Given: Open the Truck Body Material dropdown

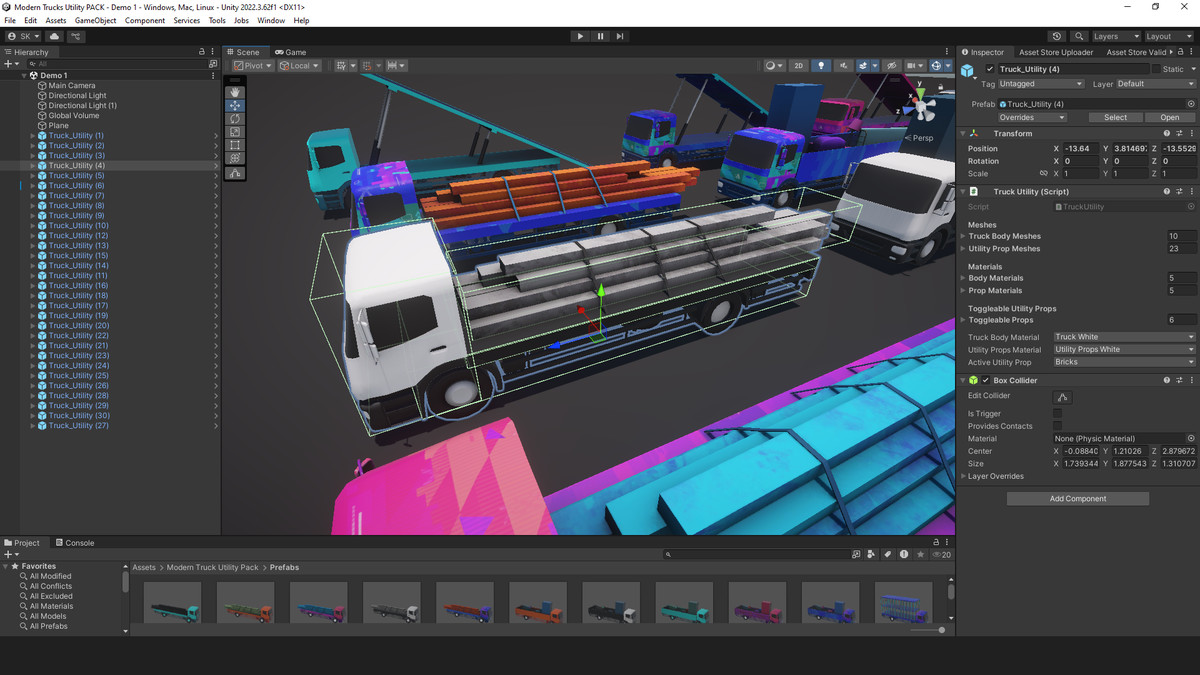Looking at the screenshot, I should point(1124,337).
